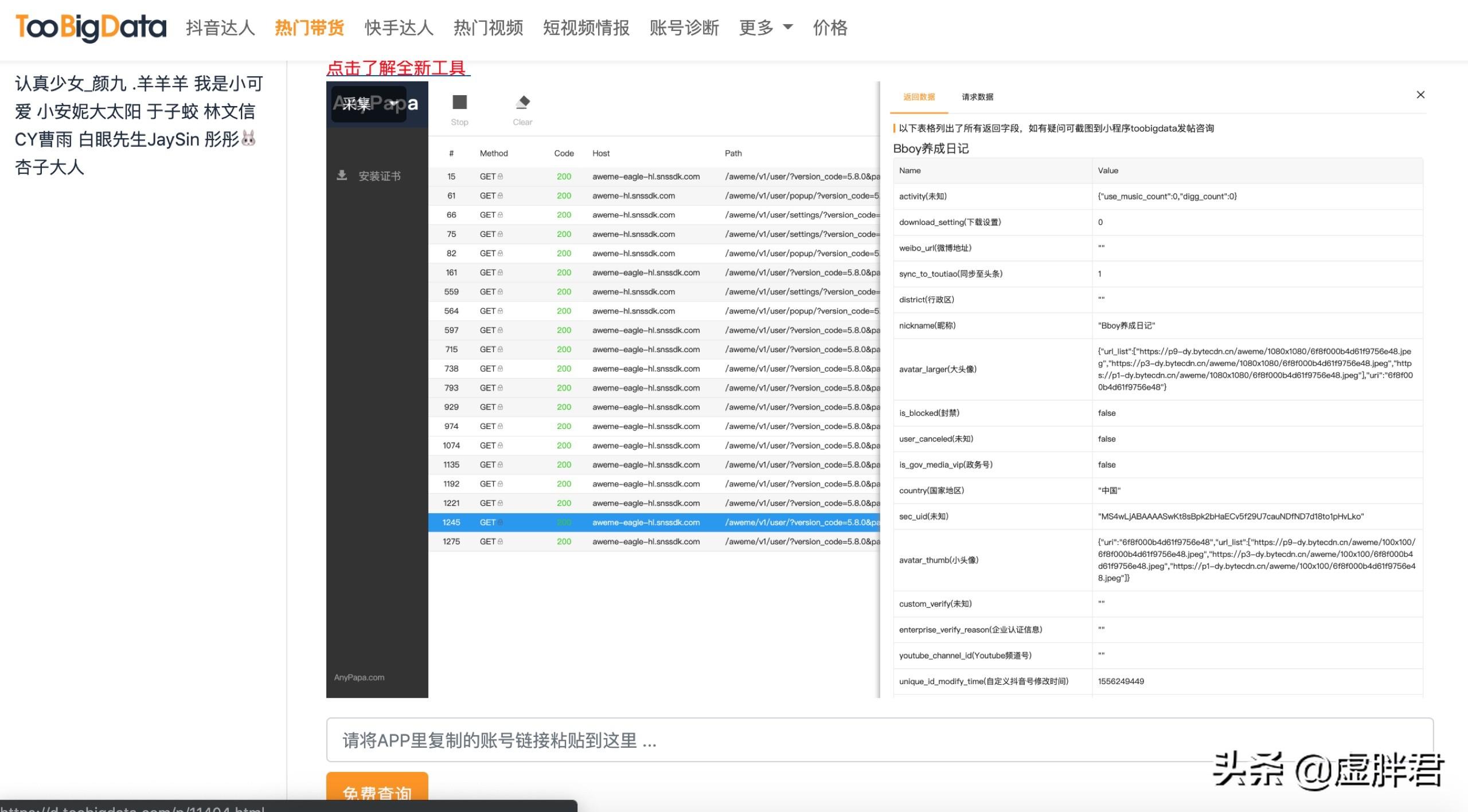Select request row number 75
Image resolution: width=1468 pixels, height=812 pixels.
[654, 234]
